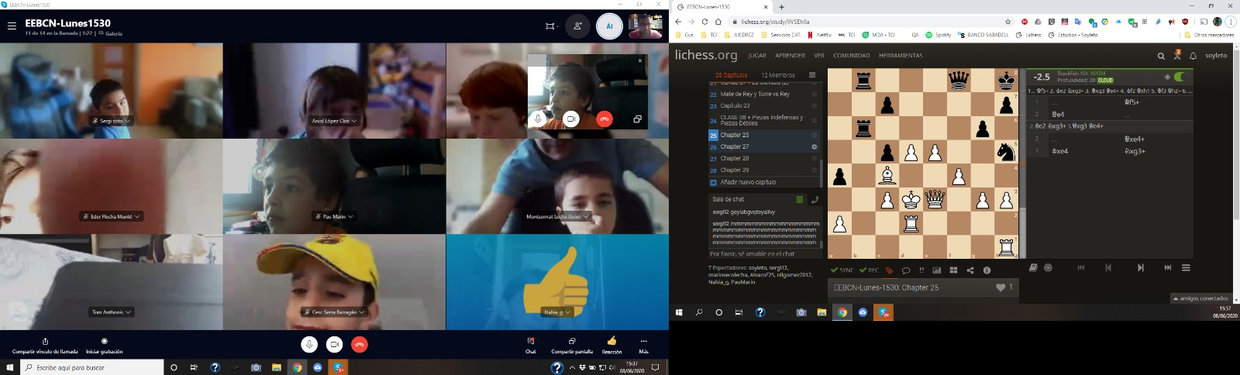Open the Skype Chat panel
Viewport: 1240px width, 375px height.
coord(531,345)
